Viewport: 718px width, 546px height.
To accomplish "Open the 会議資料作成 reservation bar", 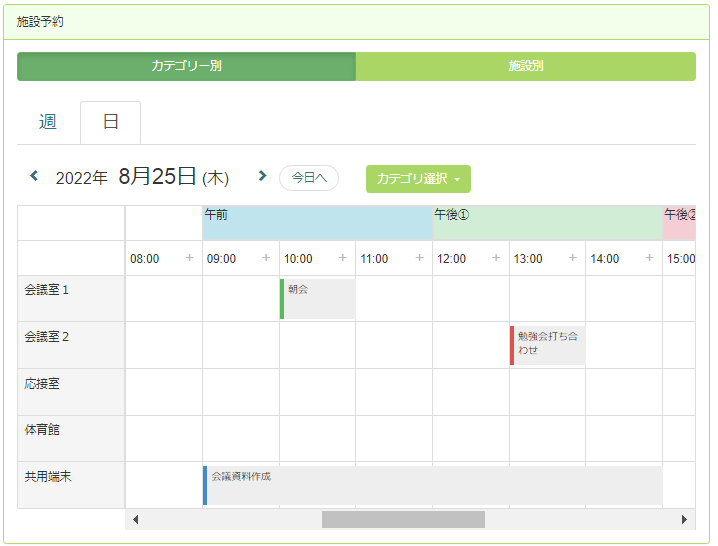I will click(432, 485).
